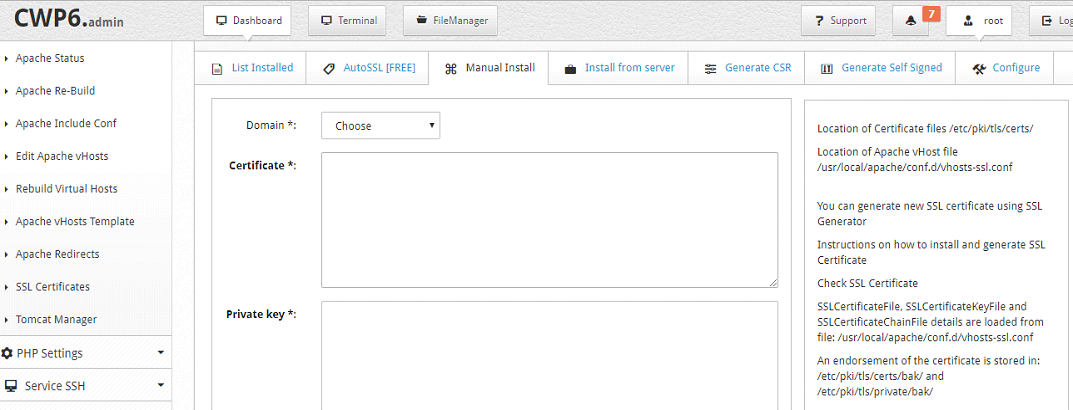The width and height of the screenshot is (1073, 410).
Task: Click the Certificate textarea resize handle
Action: [x=773, y=283]
